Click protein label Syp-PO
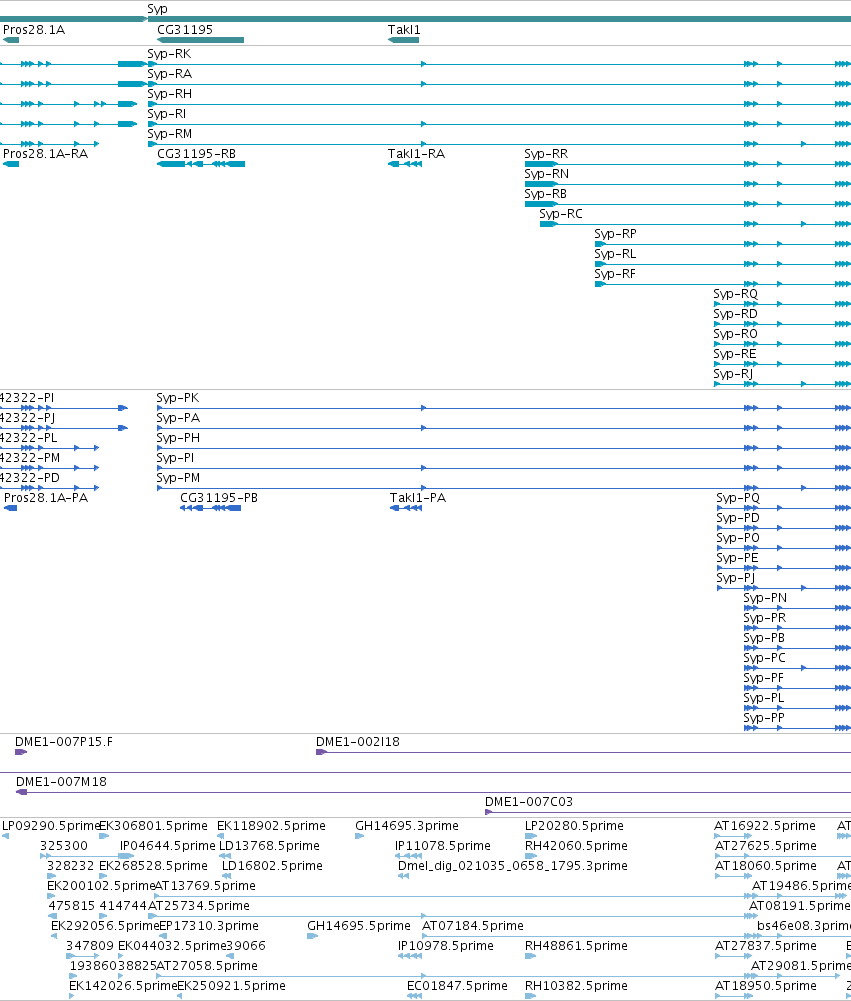Image resolution: width=851 pixels, height=1001 pixels. point(738,538)
